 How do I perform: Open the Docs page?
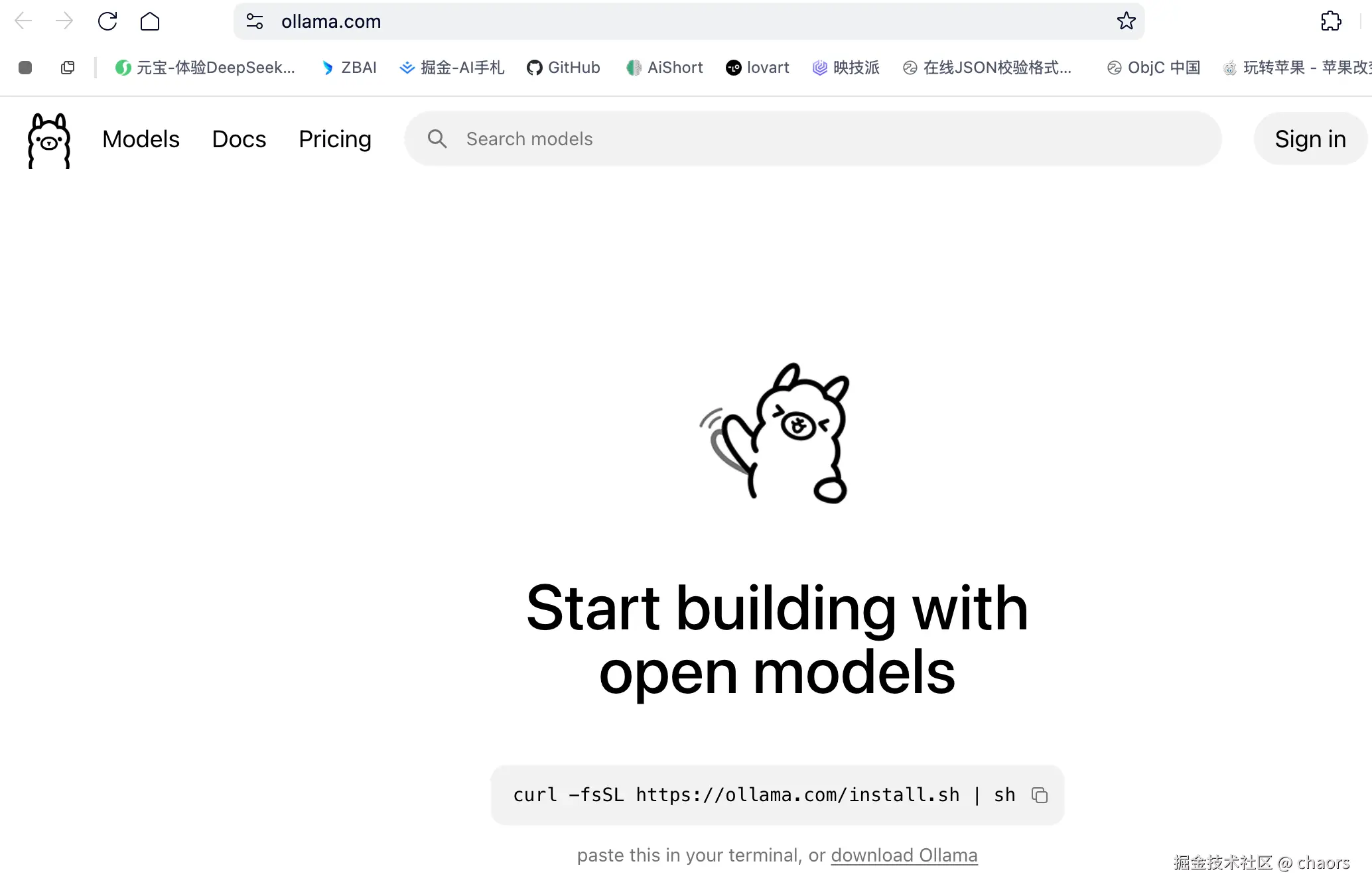[239, 139]
